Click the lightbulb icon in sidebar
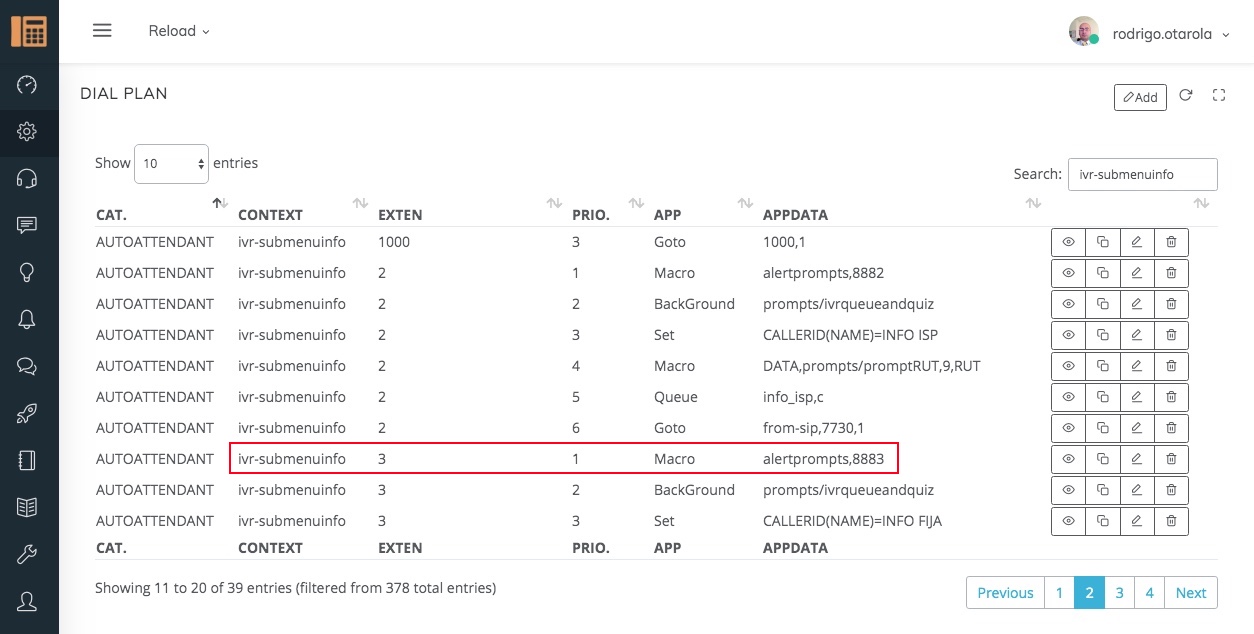The height and width of the screenshot is (634, 1254). [28, 272]
